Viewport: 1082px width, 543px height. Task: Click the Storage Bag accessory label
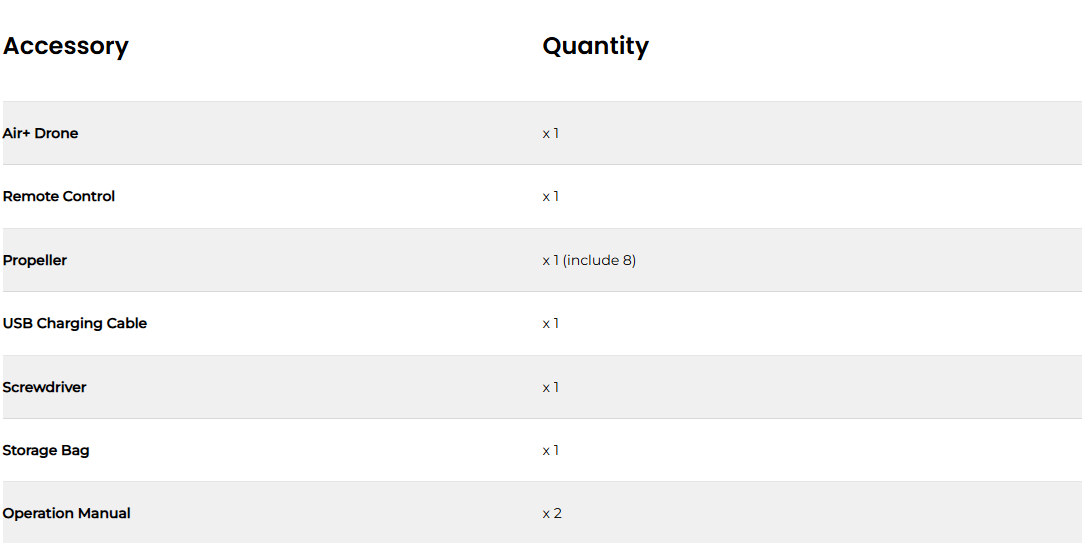click(46, 450)
